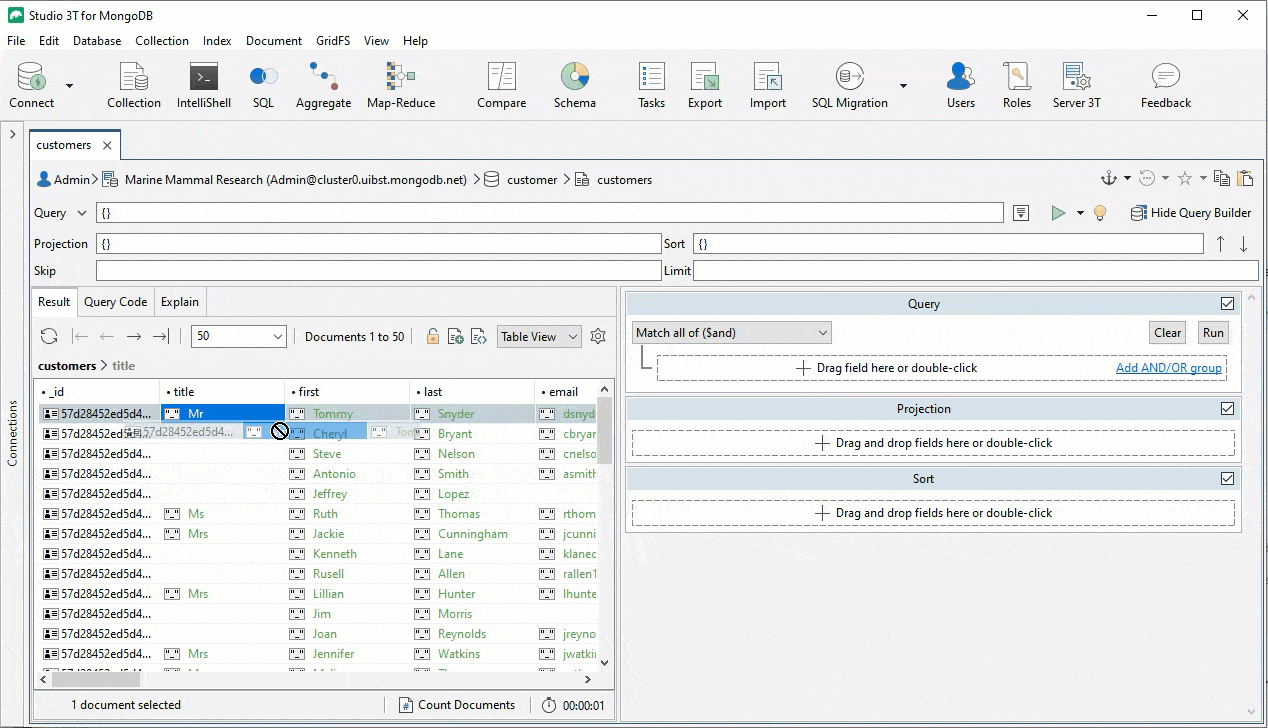Open the Compare tool
The width and height of the screenshot is (1268, 728).
501,85
